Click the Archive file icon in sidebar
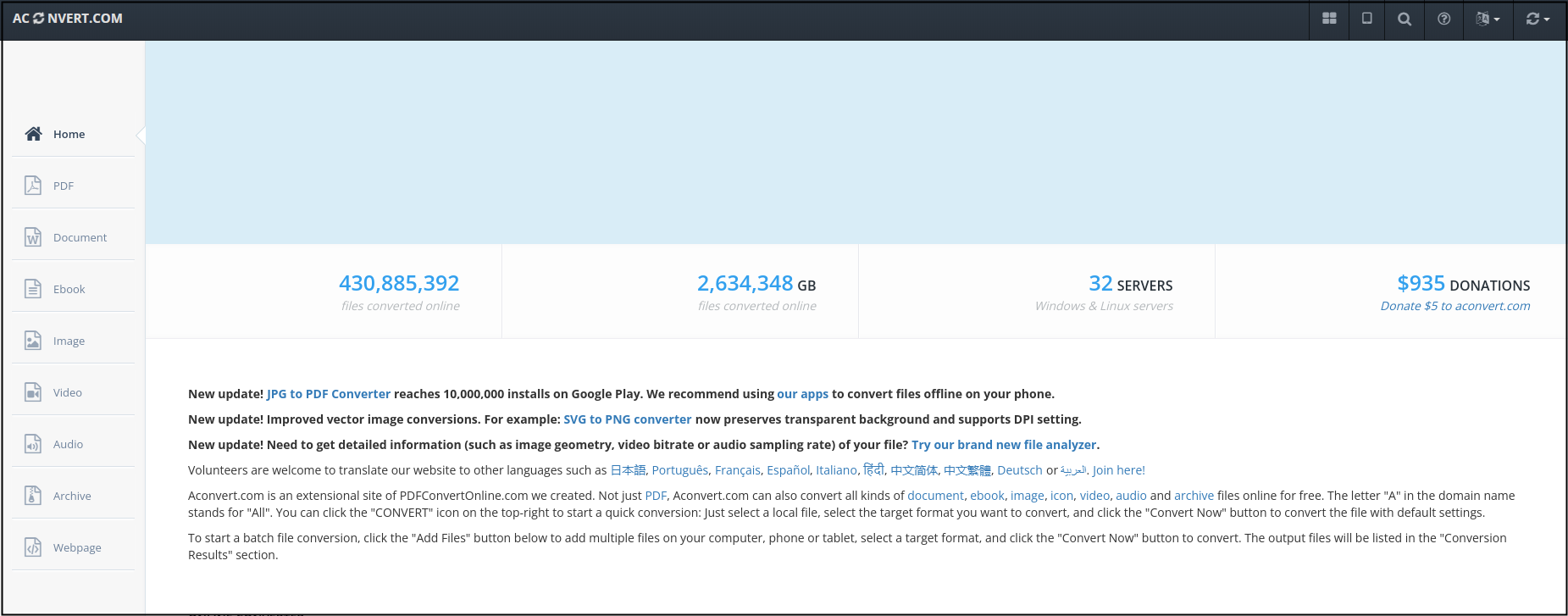This screenshot has height=616, width=1568. pos(33,496)
